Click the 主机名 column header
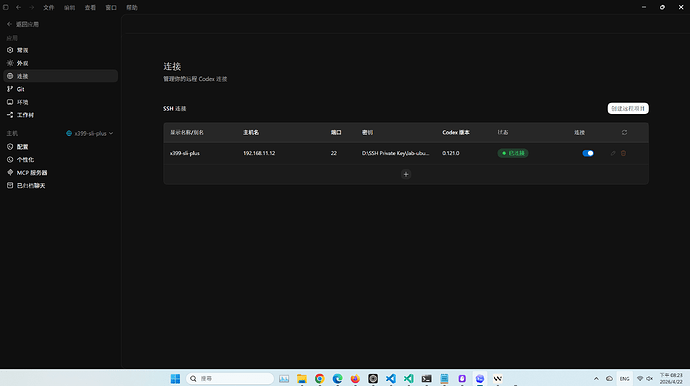Screen dimensions: 690x386 [x=251, y=132]
